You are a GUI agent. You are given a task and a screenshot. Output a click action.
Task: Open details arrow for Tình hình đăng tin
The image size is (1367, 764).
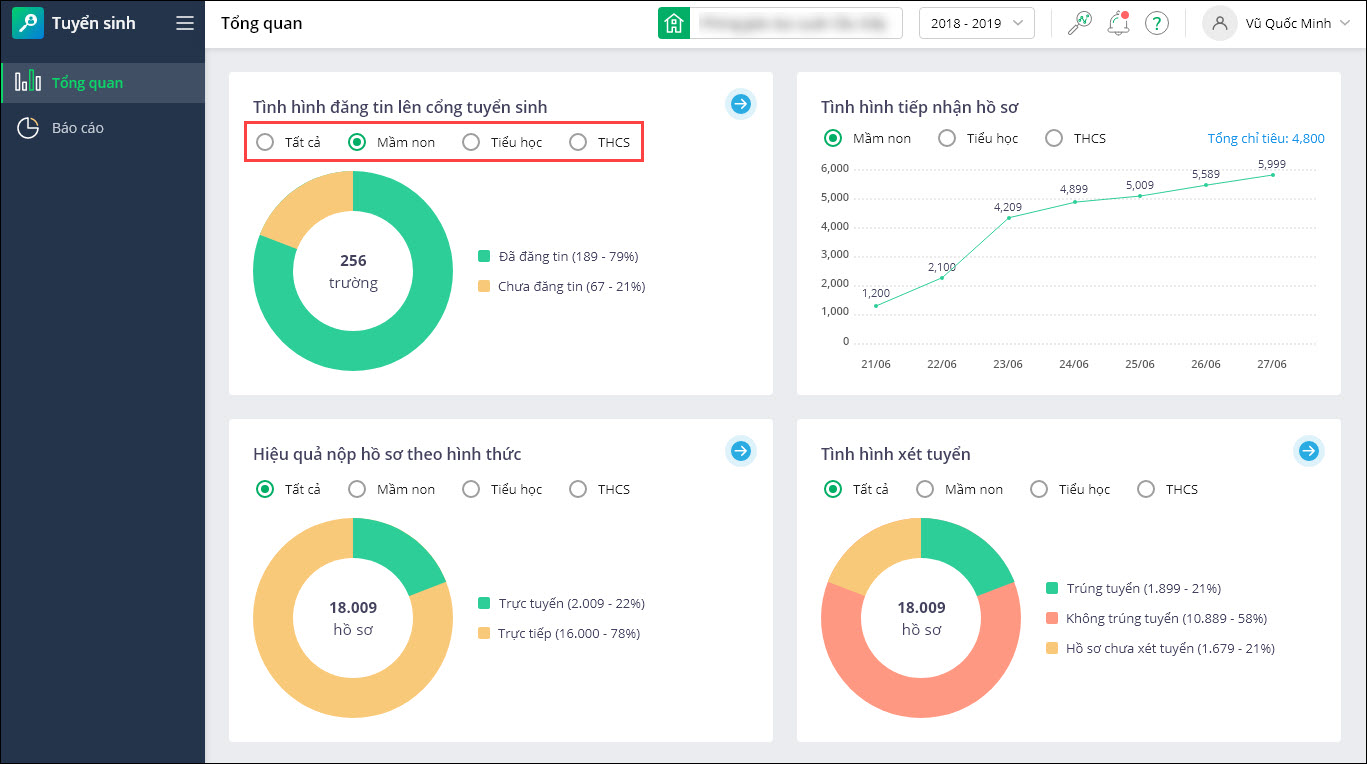point(740,104)
